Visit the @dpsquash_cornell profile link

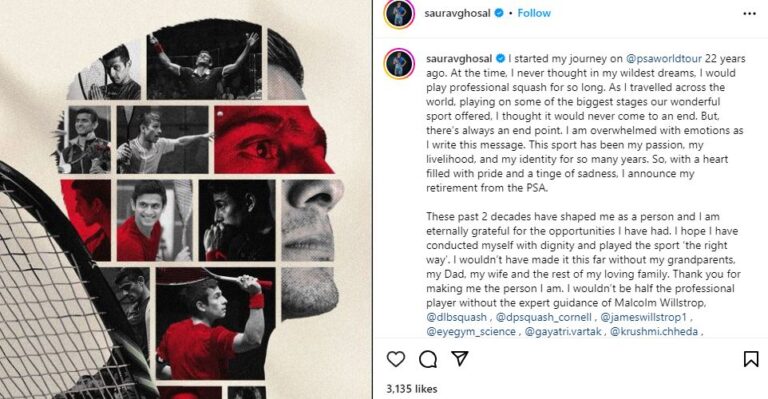click(544, 317)
